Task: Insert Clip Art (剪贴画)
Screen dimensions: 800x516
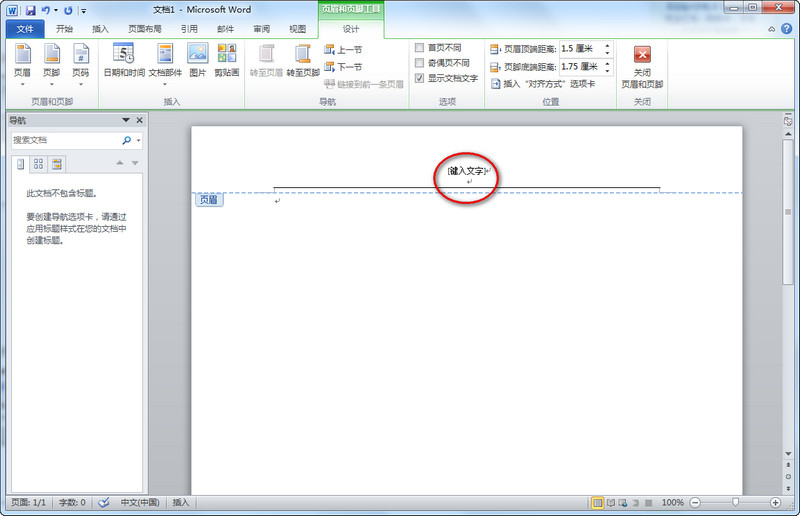Action: (x=227, y=60)
